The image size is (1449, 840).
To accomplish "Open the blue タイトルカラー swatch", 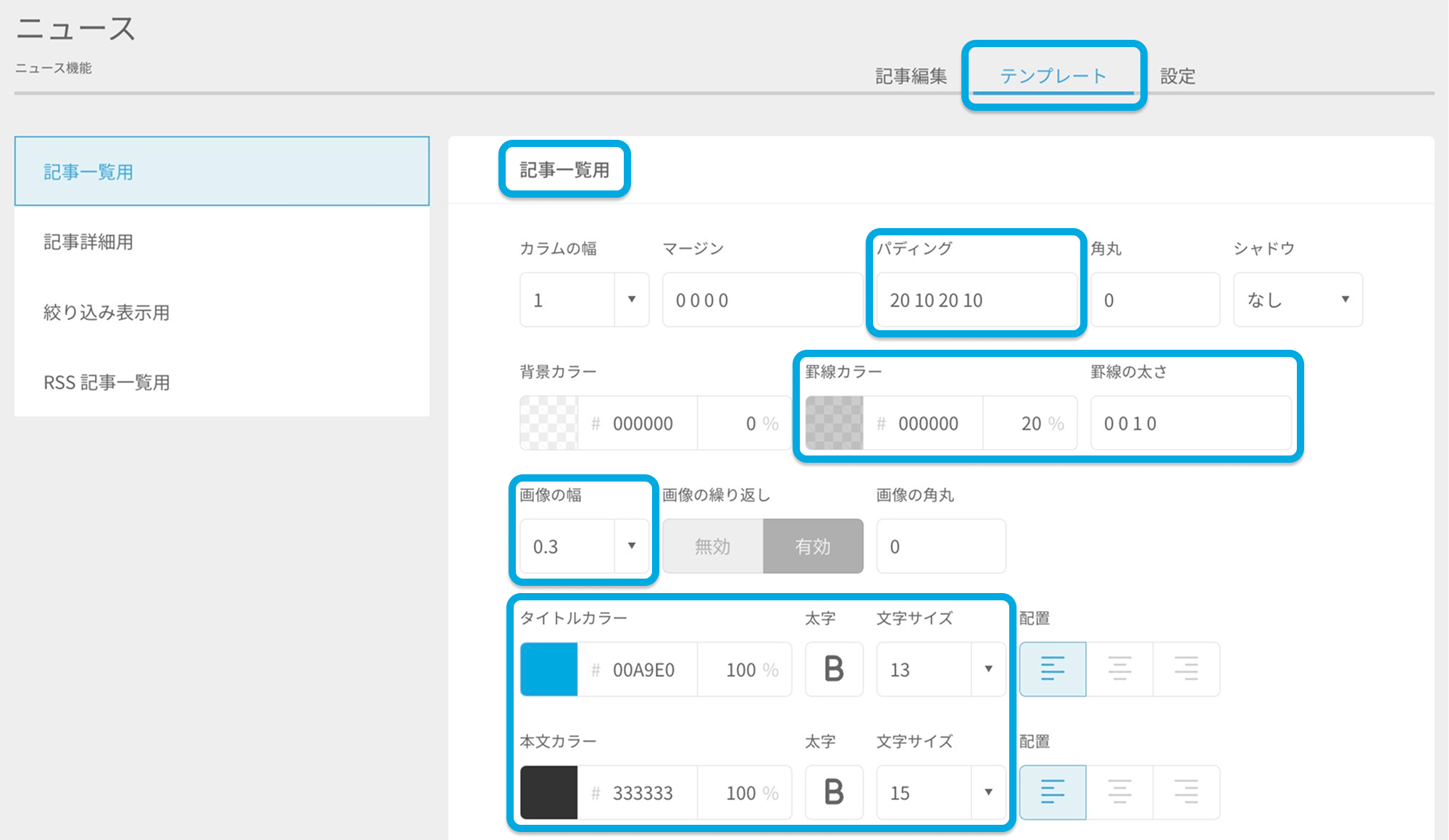I will click(549, 669).
